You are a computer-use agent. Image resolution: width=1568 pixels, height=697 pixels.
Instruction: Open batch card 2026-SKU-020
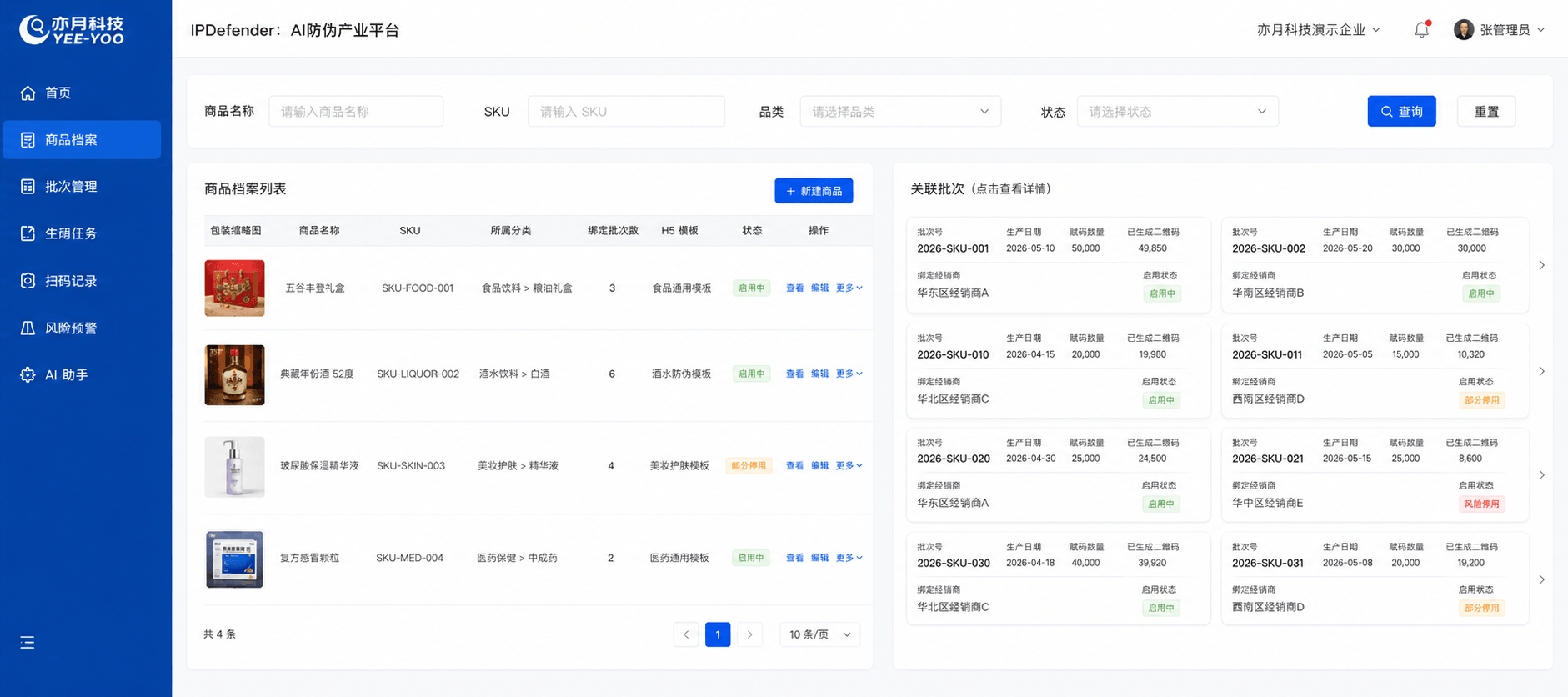[1059, 475]
